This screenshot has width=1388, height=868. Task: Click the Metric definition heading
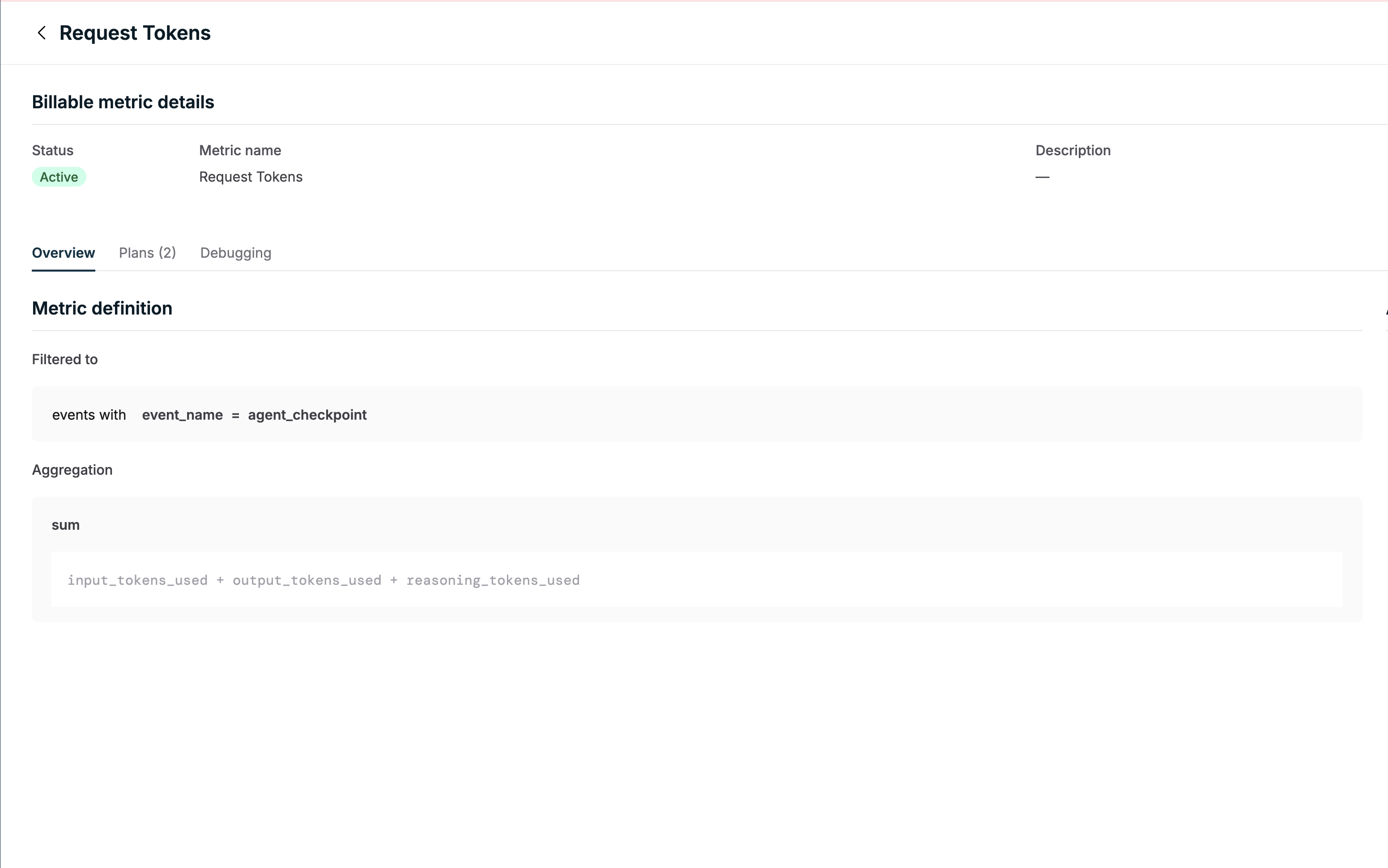click(x=102, y=308)
